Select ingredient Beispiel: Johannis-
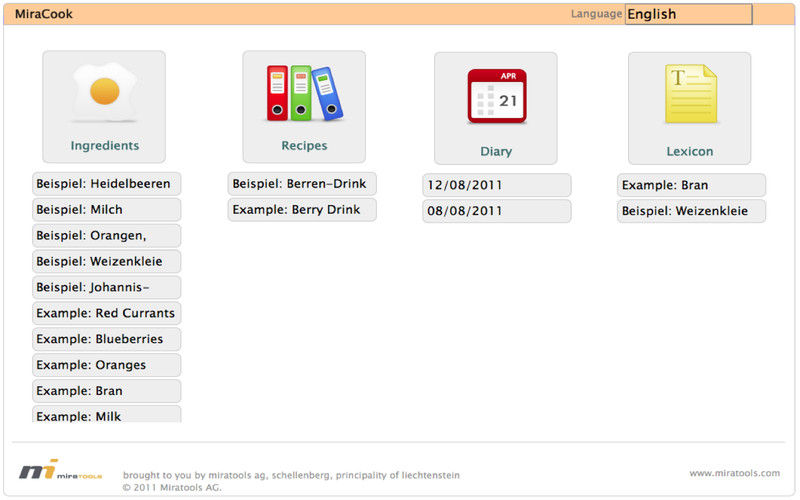The image size is (800, 500). tap(107, 287)
